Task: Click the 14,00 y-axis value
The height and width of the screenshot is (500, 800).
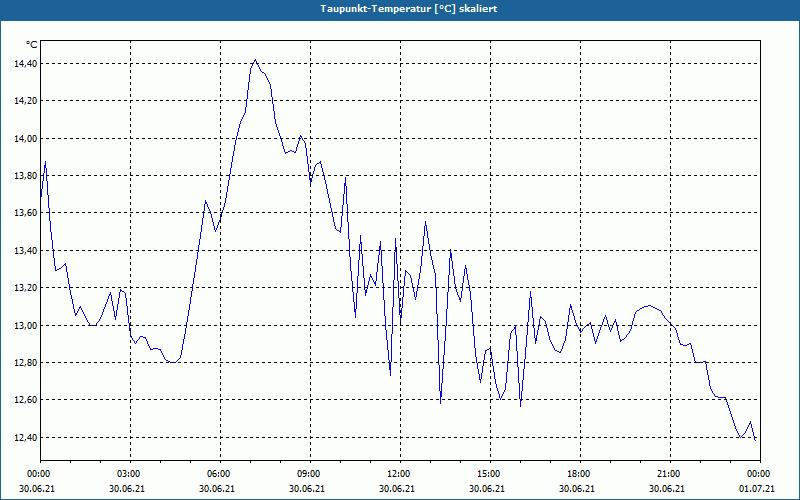Action: tap(25, 139)
